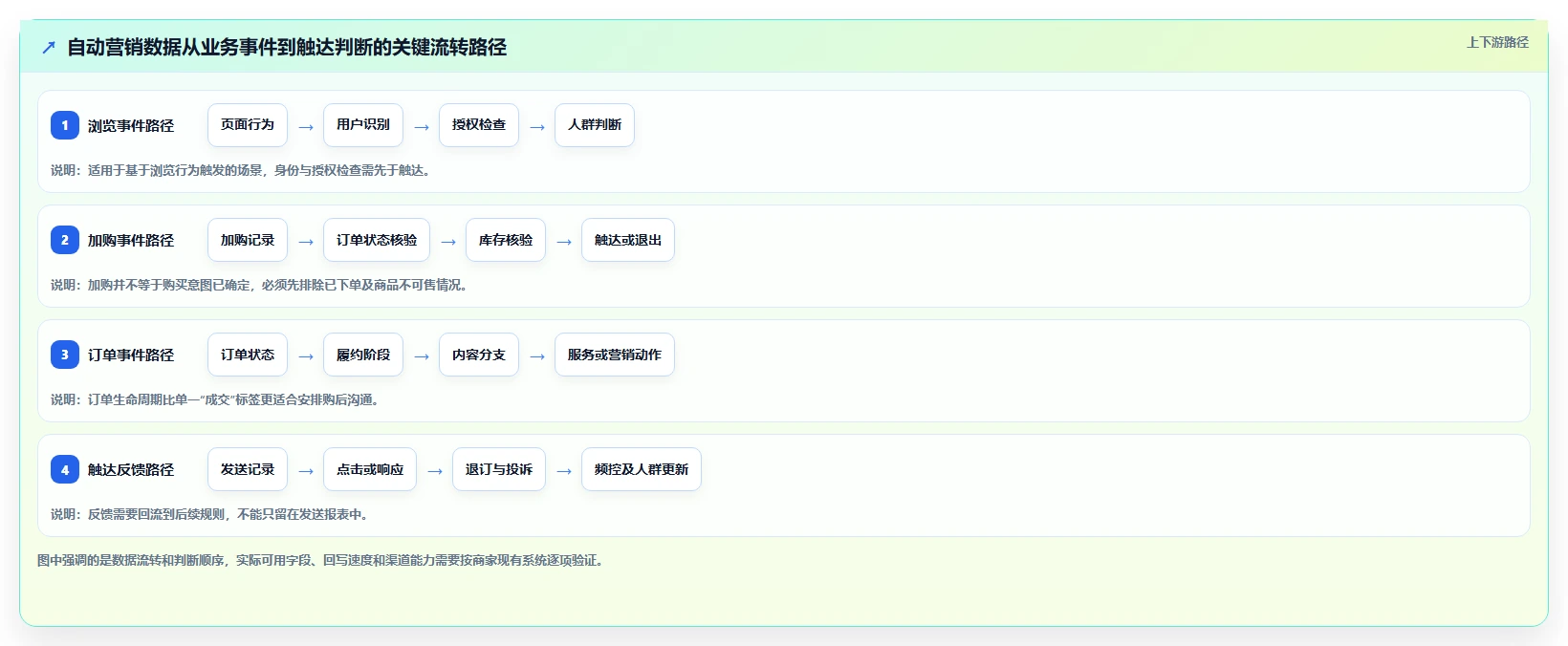This screenshot has width=1568, height=646.
Task: Click the arrow between 订单状态 and 履约阶段
Action: pos(306,356)
